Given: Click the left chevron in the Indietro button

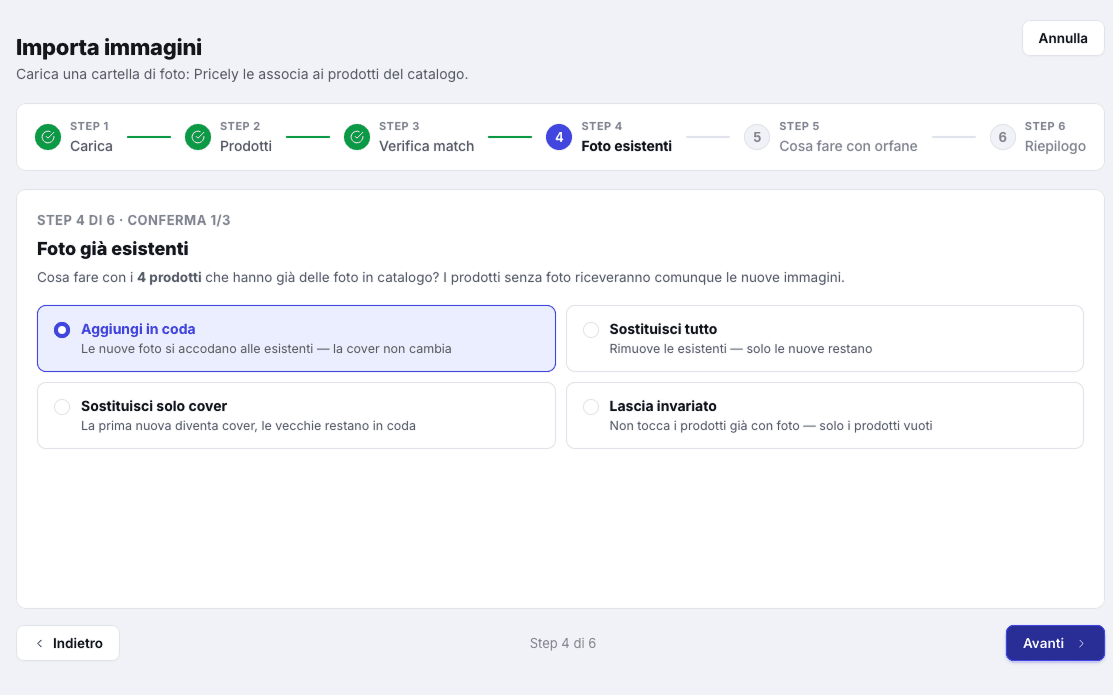Looking at the screenshot, I should (x=40, y=643).
